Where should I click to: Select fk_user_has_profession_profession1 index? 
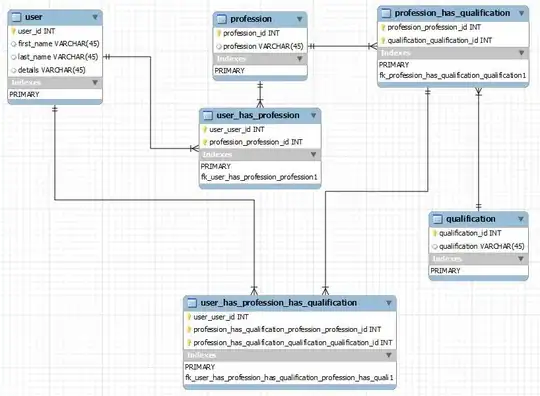click(x=260, y=177)
